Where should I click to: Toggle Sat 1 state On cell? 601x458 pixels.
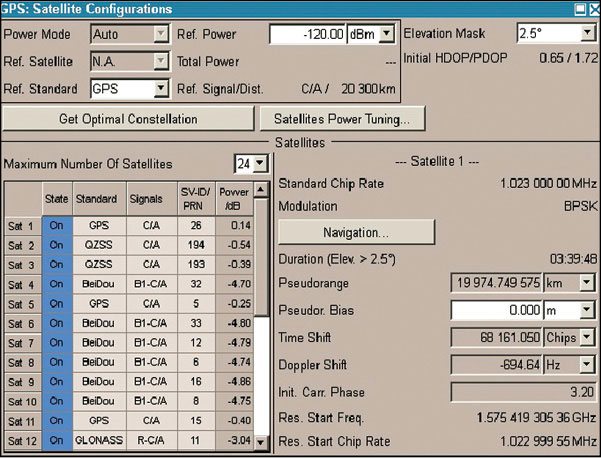pyautogui.click(x=56, y=226)
